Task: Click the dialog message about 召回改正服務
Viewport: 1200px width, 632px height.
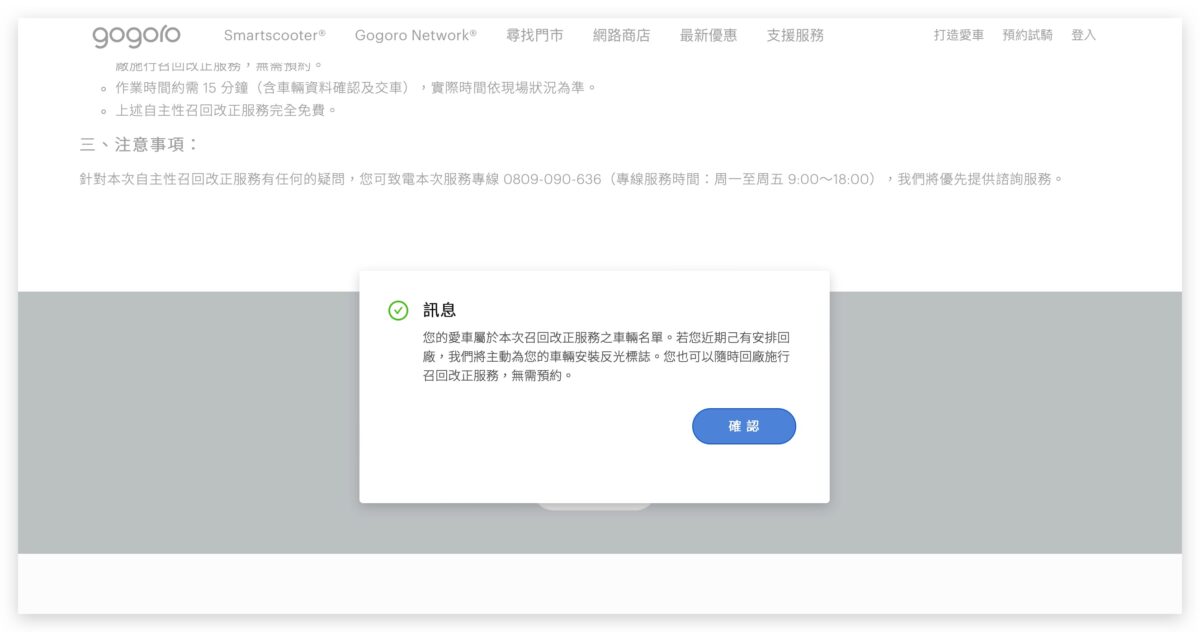Action: tap(606, 357)
